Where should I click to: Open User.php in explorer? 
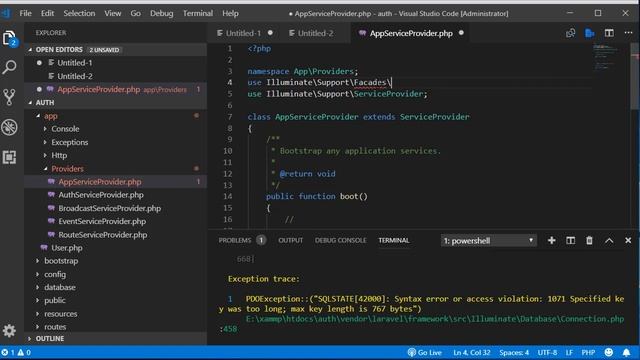pos(67,248)
